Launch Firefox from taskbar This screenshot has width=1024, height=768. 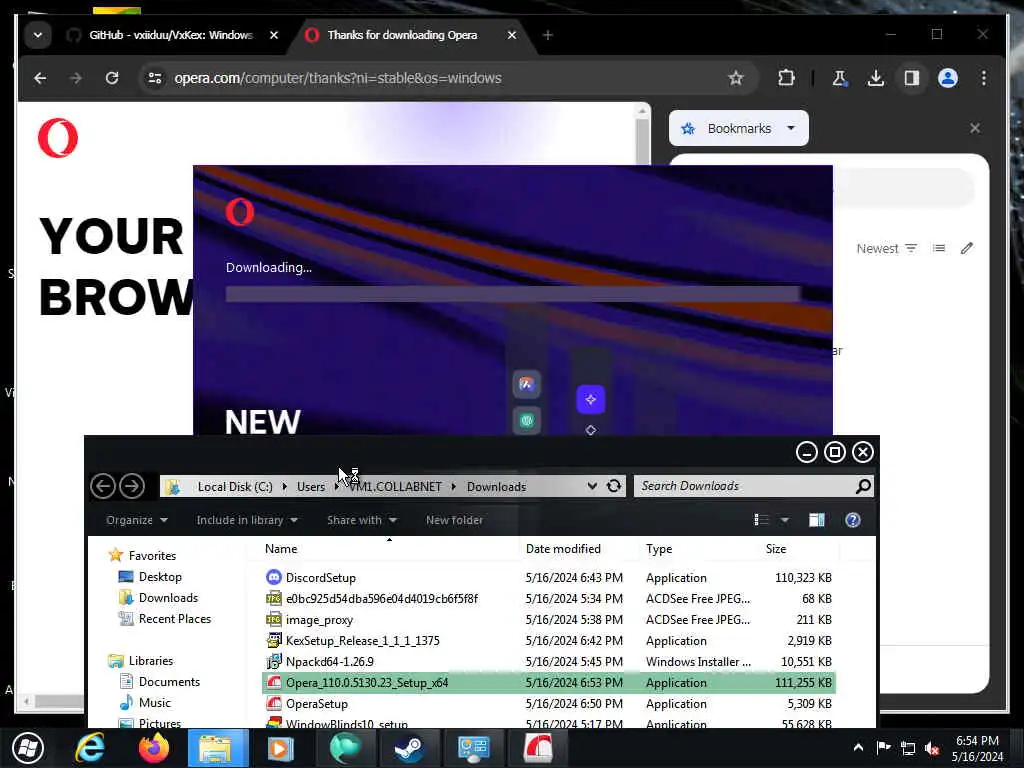click(153, 748)
